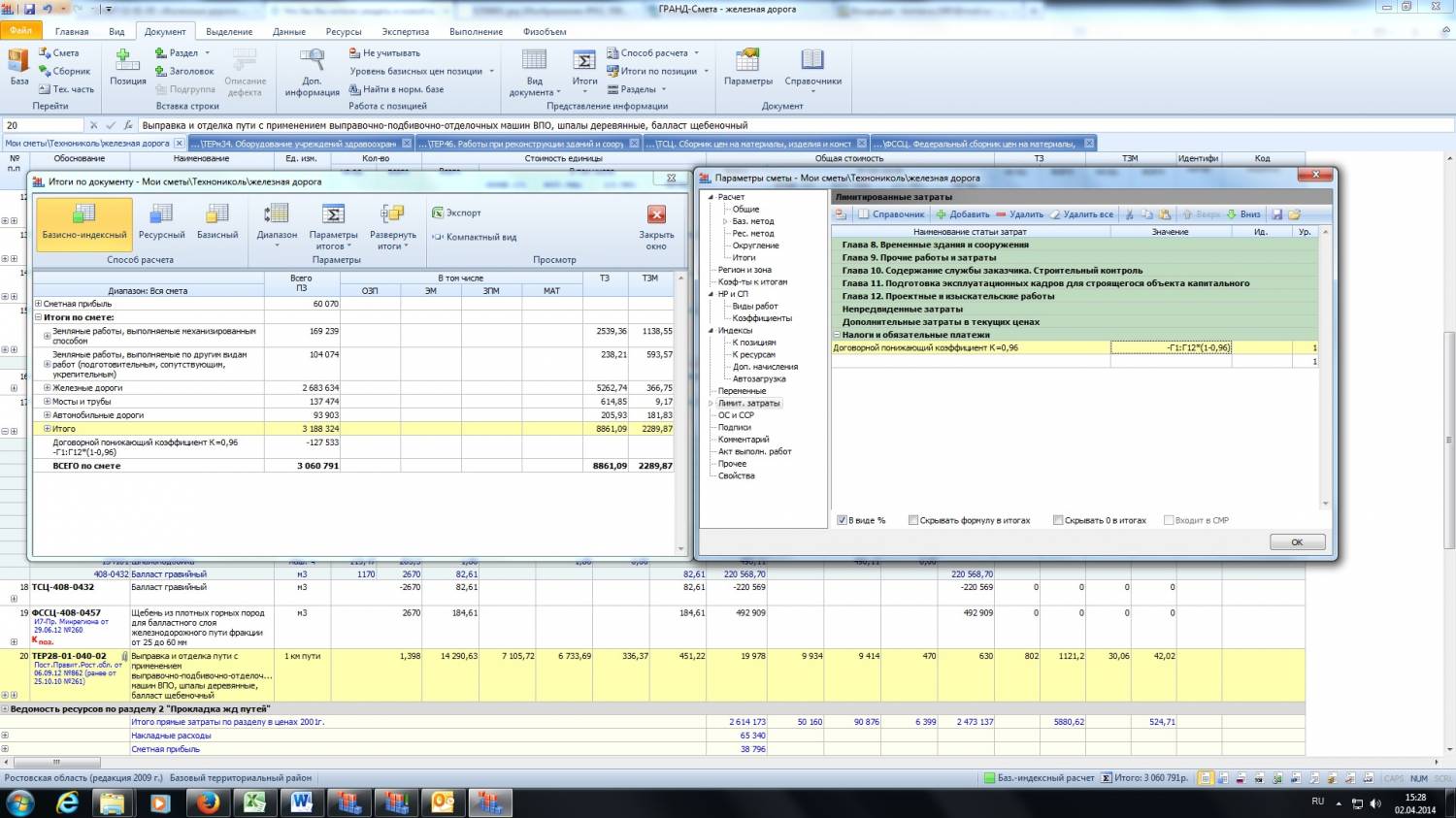Expand the Сметная прибыль row
Screen dimensions: 1456x818
click(x=39, y=304)
